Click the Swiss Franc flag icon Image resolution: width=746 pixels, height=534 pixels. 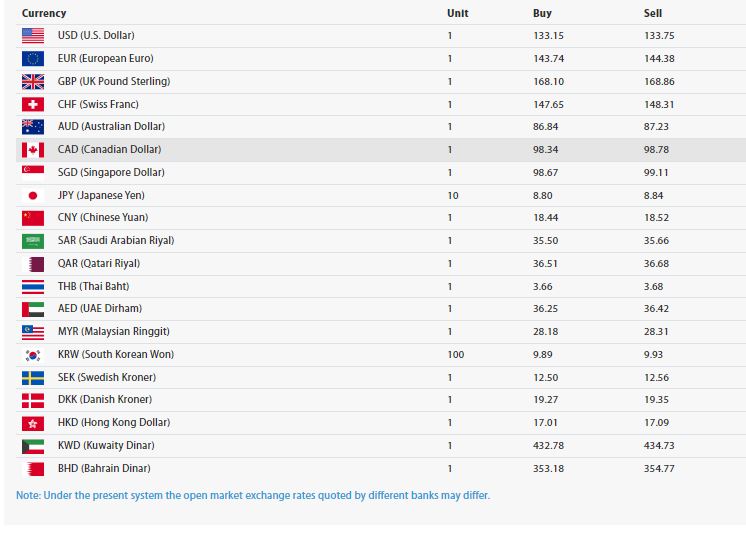33,104
